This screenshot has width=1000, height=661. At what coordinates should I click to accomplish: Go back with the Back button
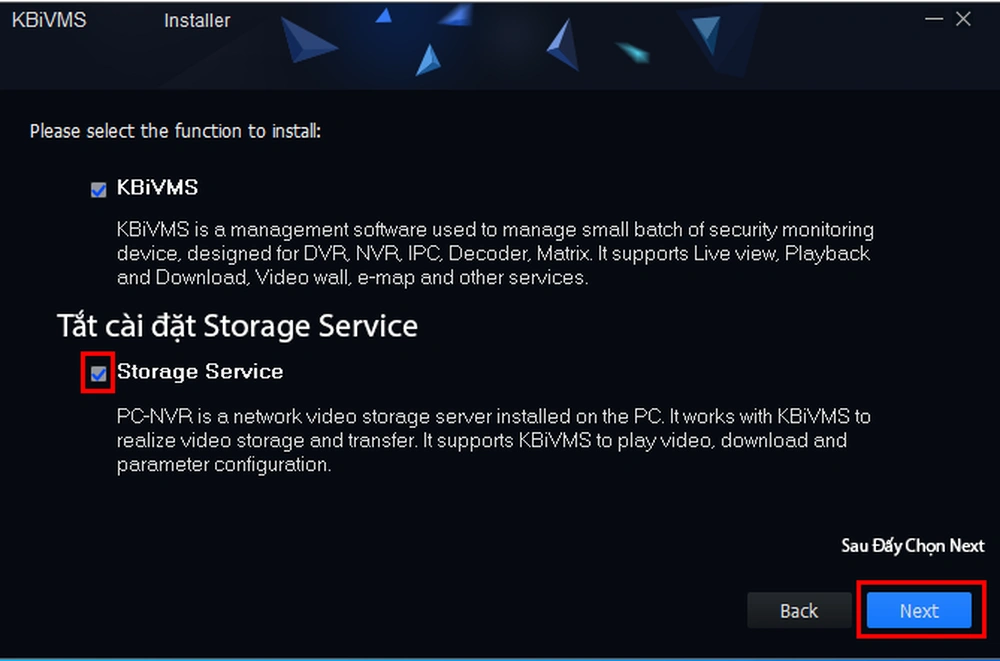[798, 611]
